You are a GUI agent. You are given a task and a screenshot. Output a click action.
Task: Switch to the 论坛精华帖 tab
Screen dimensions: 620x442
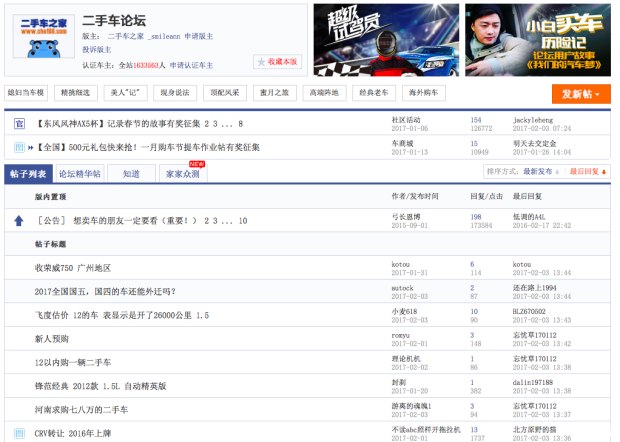tap(80, 174)
